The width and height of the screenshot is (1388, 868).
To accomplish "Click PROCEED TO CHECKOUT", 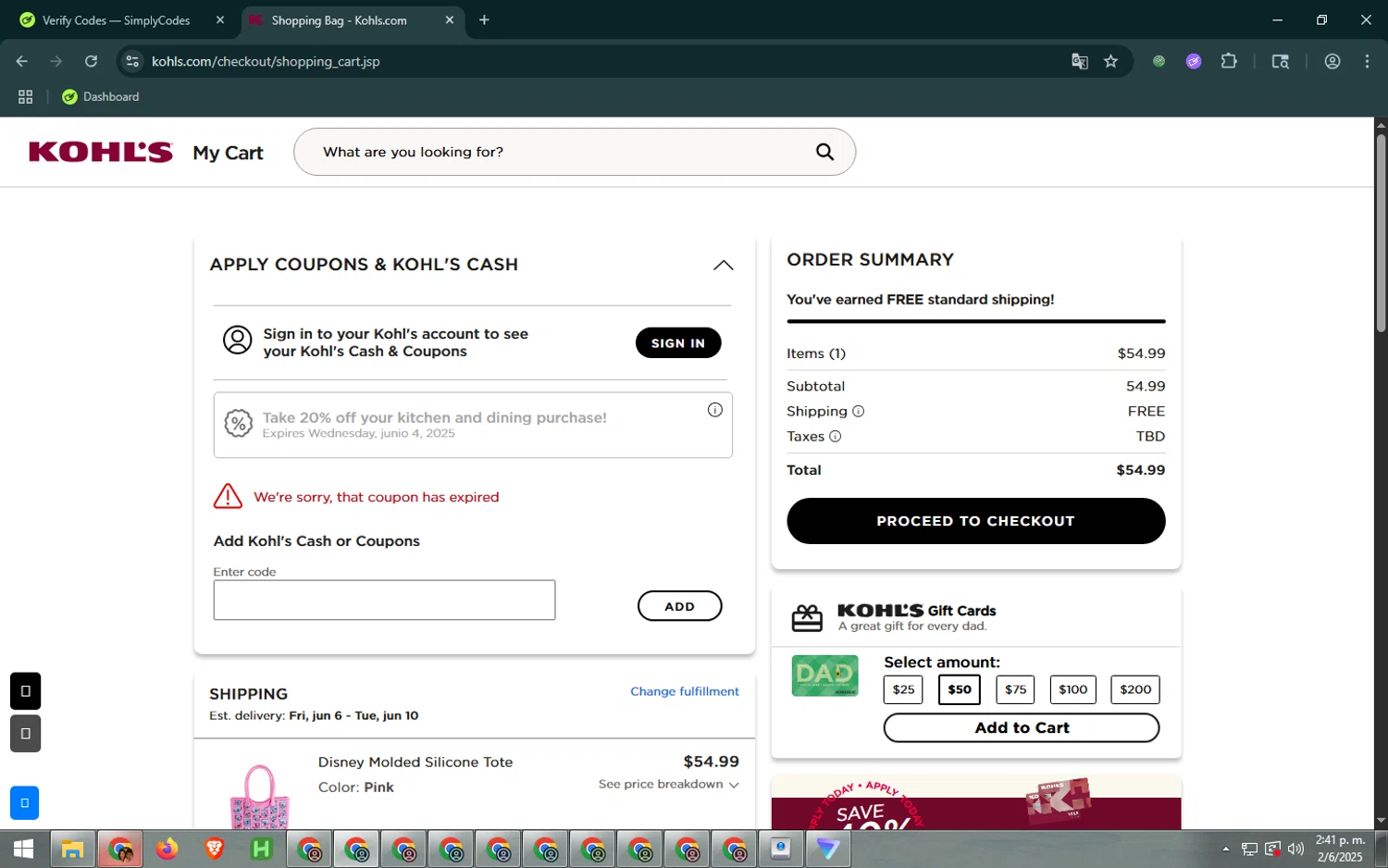I will 975,521.
